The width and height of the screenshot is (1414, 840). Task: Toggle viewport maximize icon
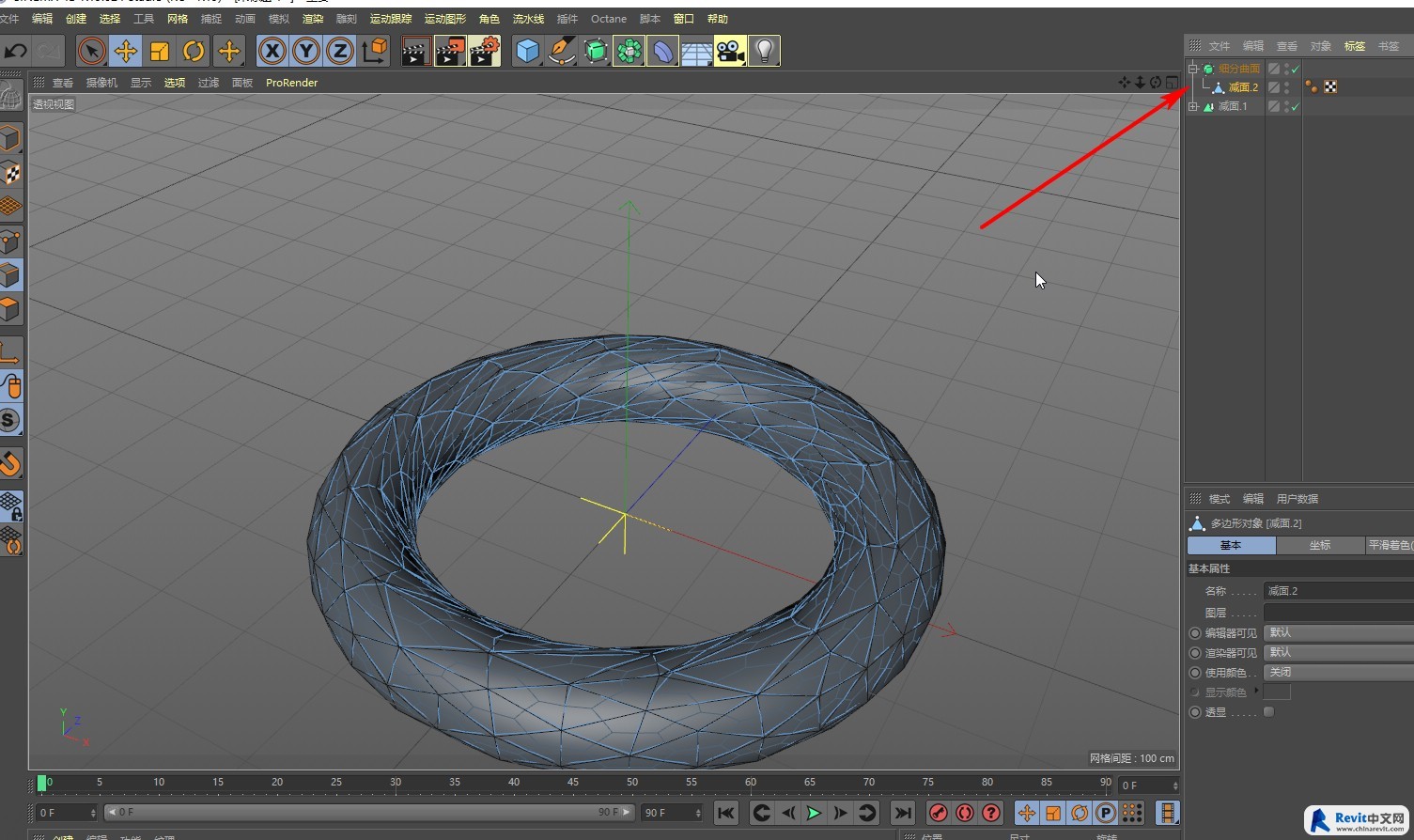1172,83
